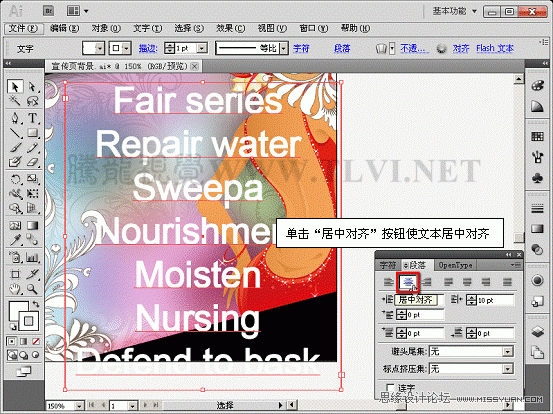Screen dimensions: 553x414
Task: Click the white Fill color swatch
Action: pyautogui.click(x=17, y=310)
